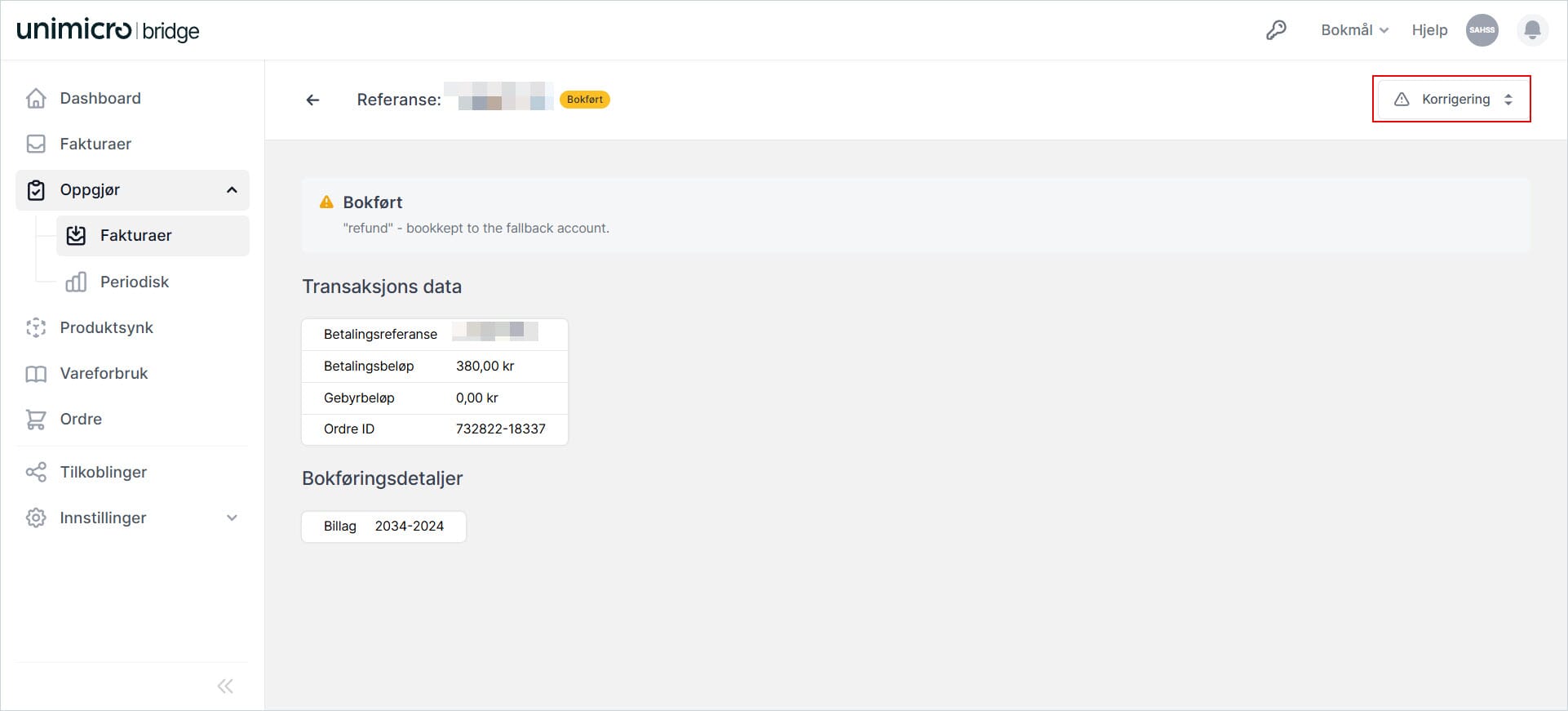Open the notification bell
The height and width of the screenshot is (711, 1568).
pyautogui.click(x=1532, y=30)
